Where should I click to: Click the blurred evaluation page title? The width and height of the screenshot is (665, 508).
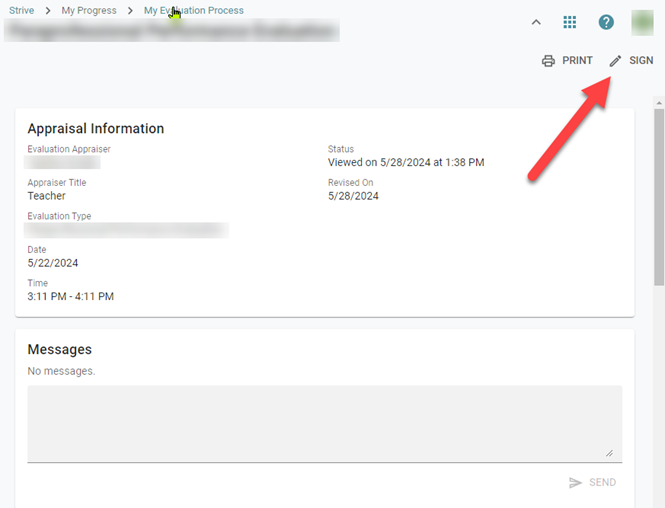pos(170,31)
